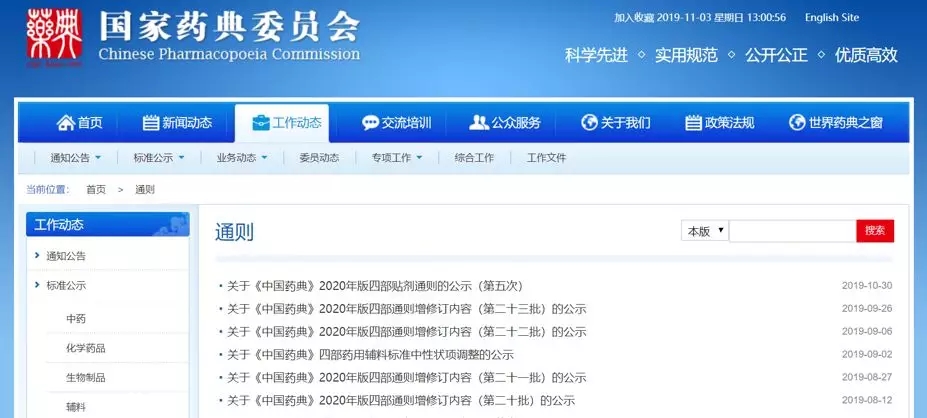Image resolution: width=927 pixels, height=418 pixels.
Task: Open the 委员动态 submenu item
Action: (318, 158)
